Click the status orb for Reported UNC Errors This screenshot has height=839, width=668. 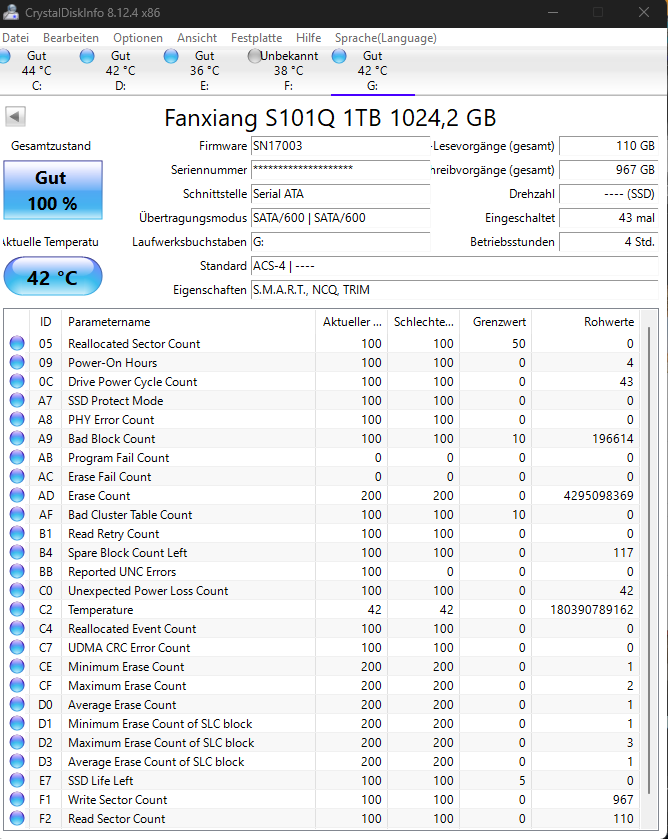coord(17,571)
